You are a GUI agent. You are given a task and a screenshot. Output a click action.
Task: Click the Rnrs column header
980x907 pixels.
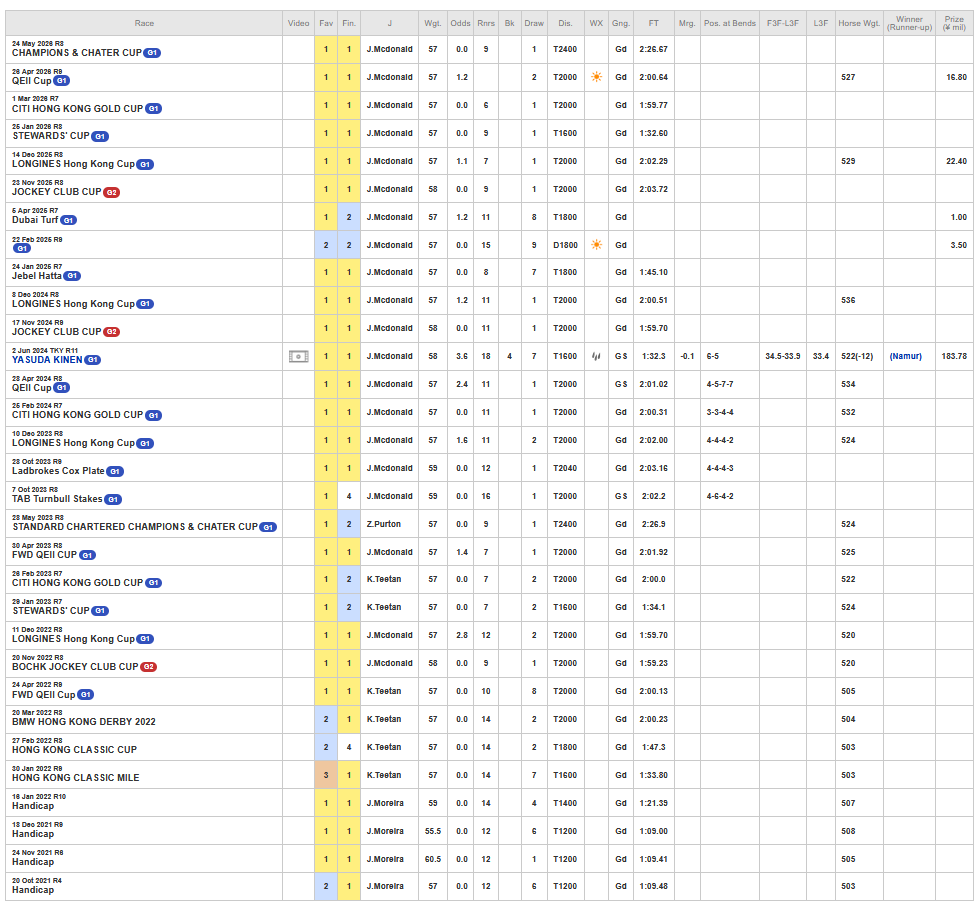pyautogui.click(x=486, y=23)
